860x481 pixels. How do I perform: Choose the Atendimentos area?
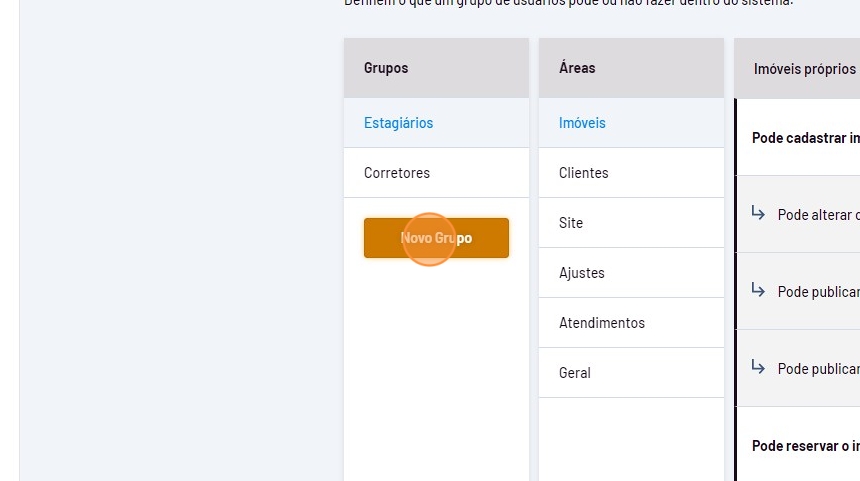[x=601, y=323]
